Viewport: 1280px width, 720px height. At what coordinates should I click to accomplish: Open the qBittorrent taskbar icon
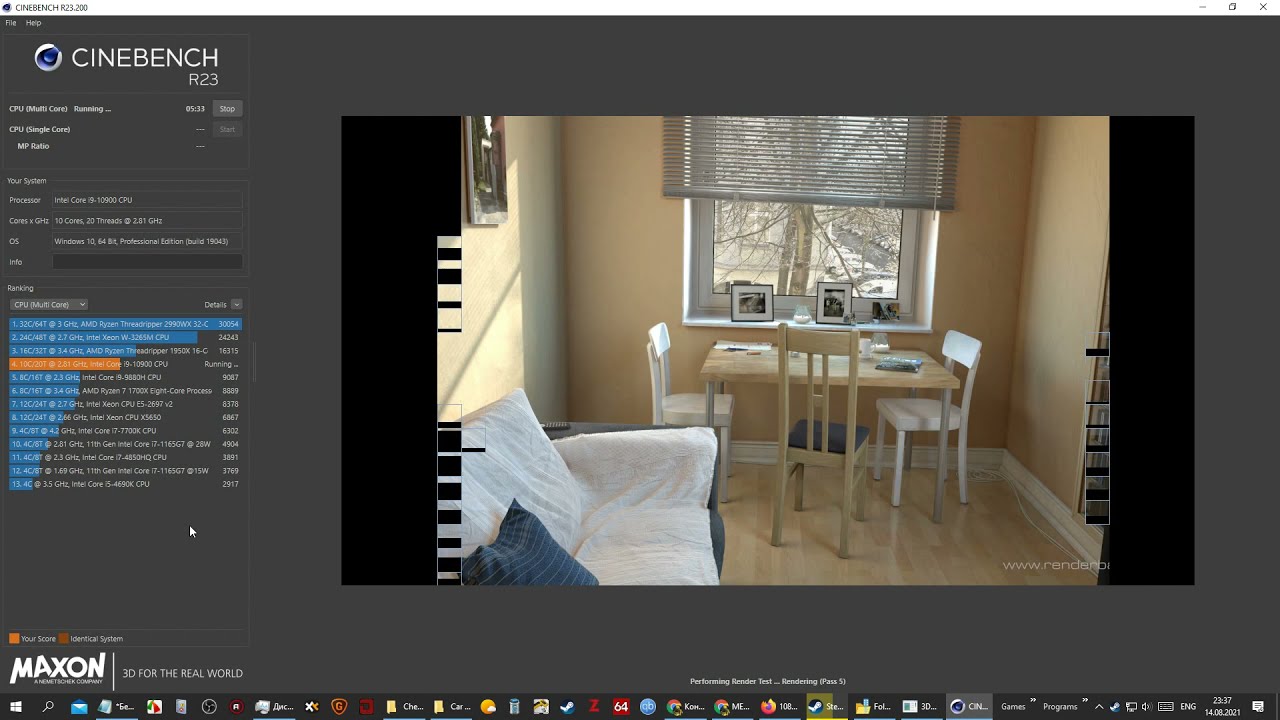tap(648, 707)
